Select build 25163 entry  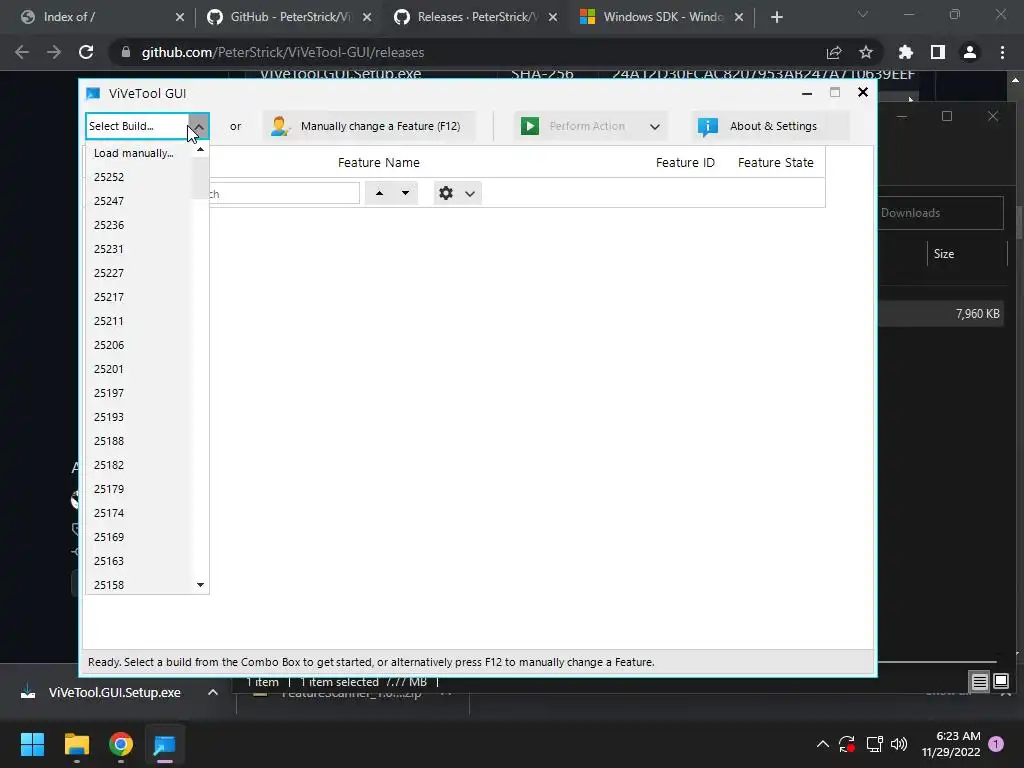point(138,561)
